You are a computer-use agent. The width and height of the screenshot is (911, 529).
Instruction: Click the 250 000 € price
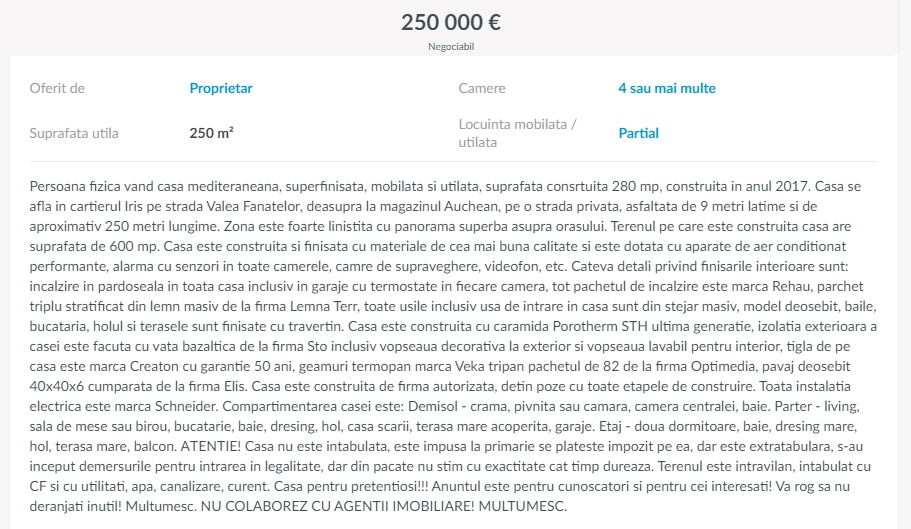pyautogui.click(x=451, y=22)
